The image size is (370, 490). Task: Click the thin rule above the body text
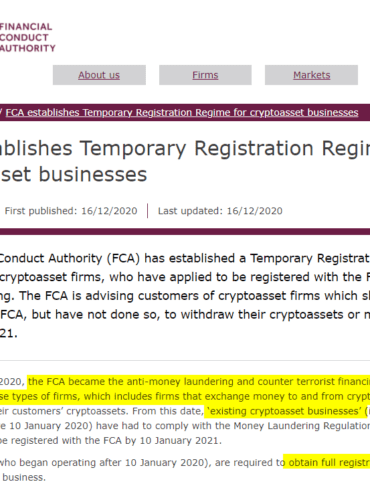tap(185, 360)
